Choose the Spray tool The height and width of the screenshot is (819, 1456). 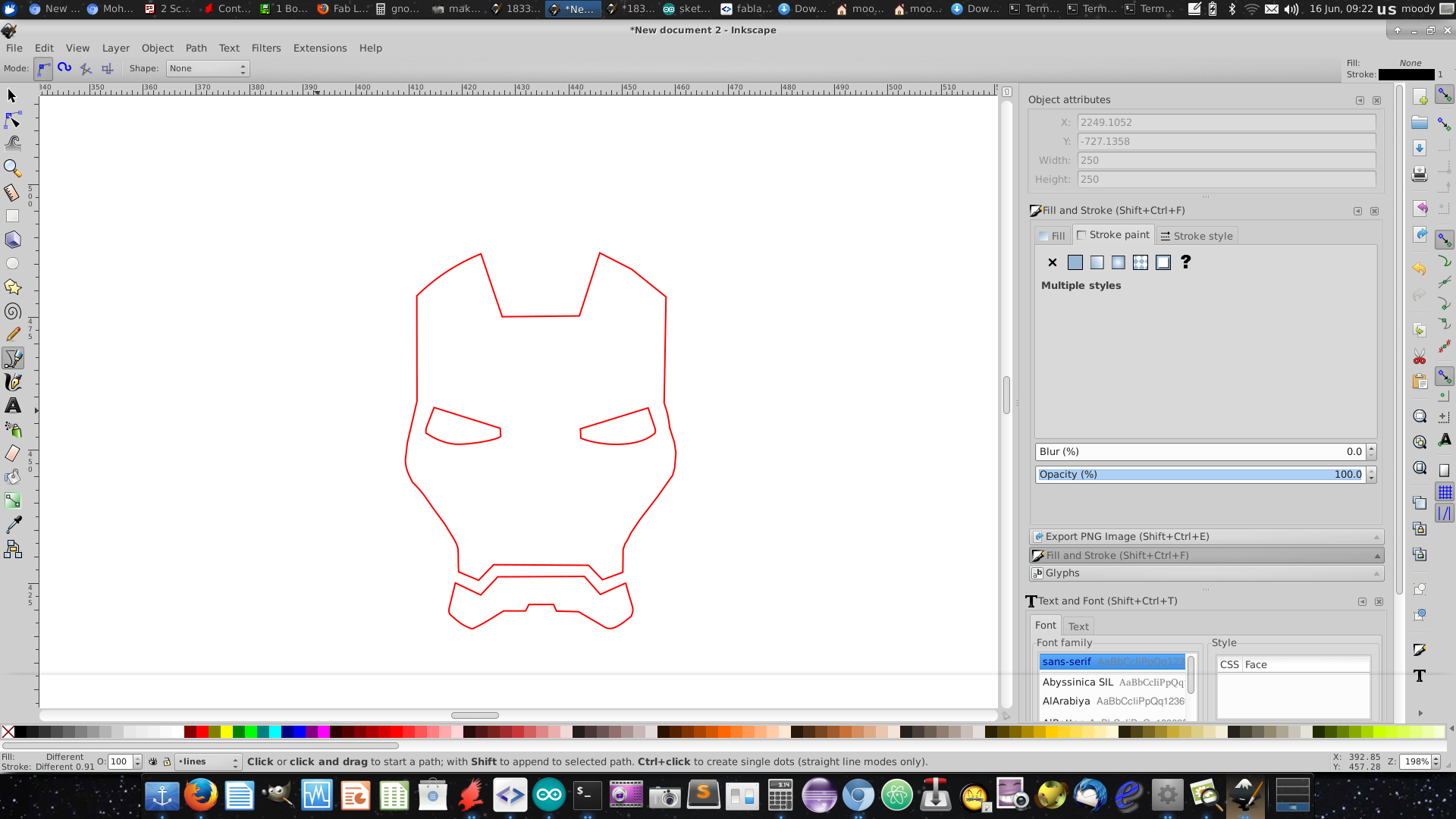(12, 429)
